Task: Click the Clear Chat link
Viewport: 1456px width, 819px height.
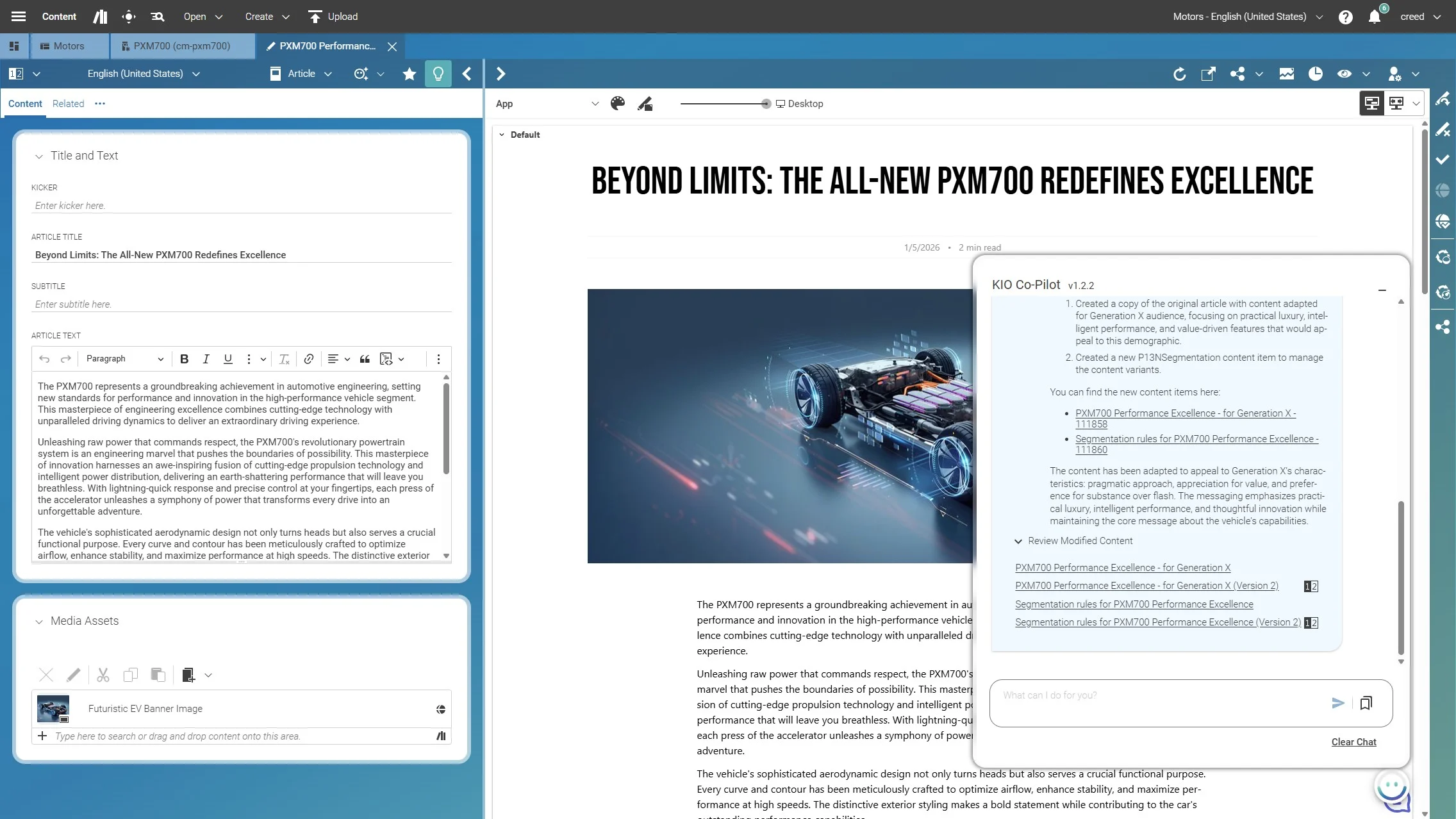Action: click(1353, 741)
